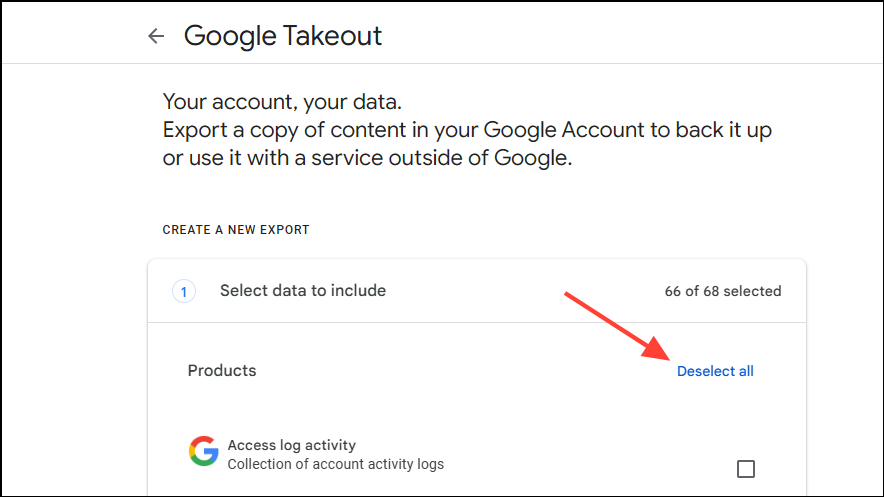The image size is (884, 497).
Task: Click the red annotation arrow
Action: pos(617,326)
